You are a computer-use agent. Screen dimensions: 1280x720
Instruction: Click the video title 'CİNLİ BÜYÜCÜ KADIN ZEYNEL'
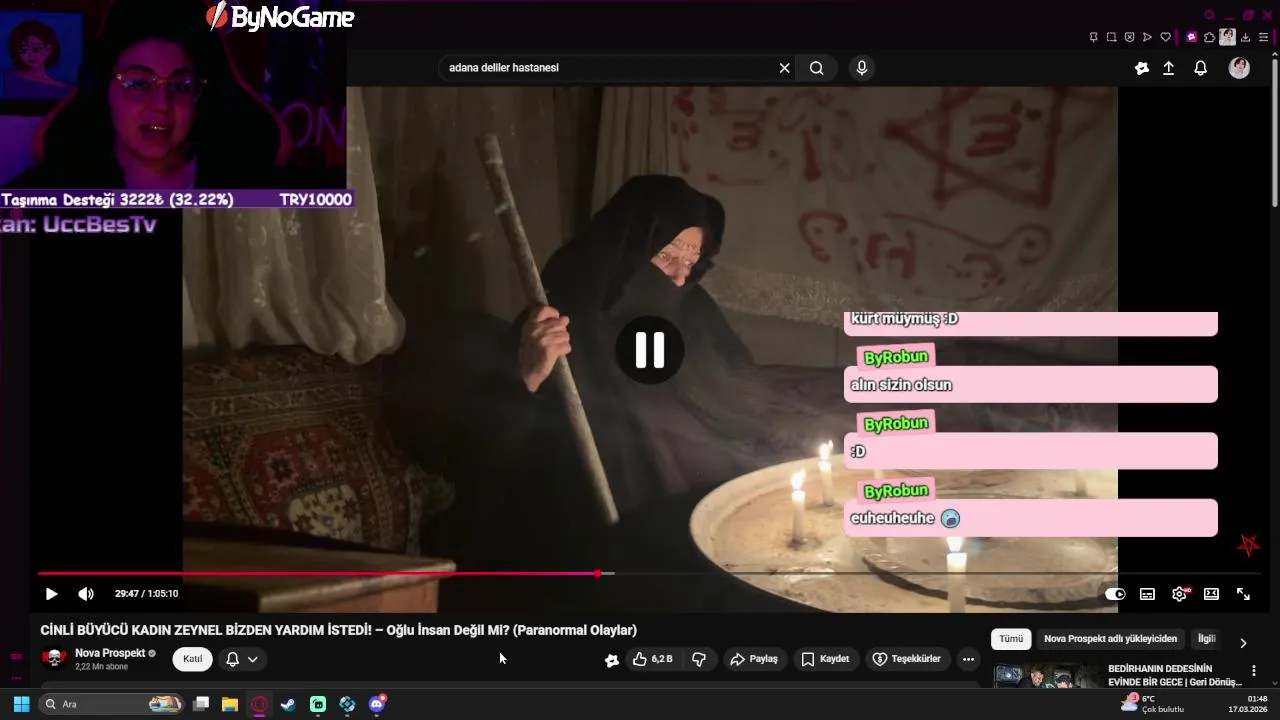point(338,630)
